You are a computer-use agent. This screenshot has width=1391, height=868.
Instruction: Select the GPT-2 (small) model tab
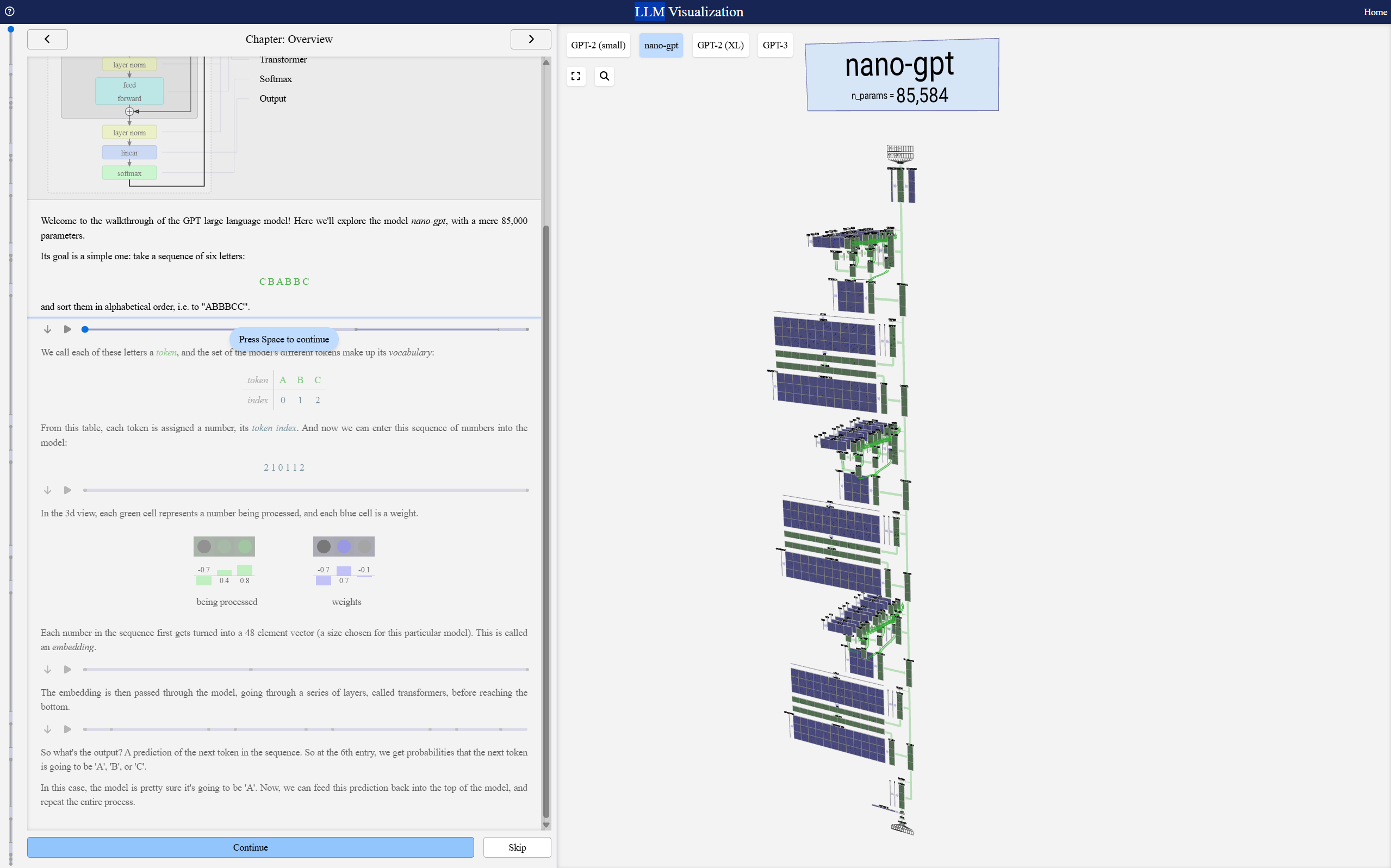pos(598,45)
